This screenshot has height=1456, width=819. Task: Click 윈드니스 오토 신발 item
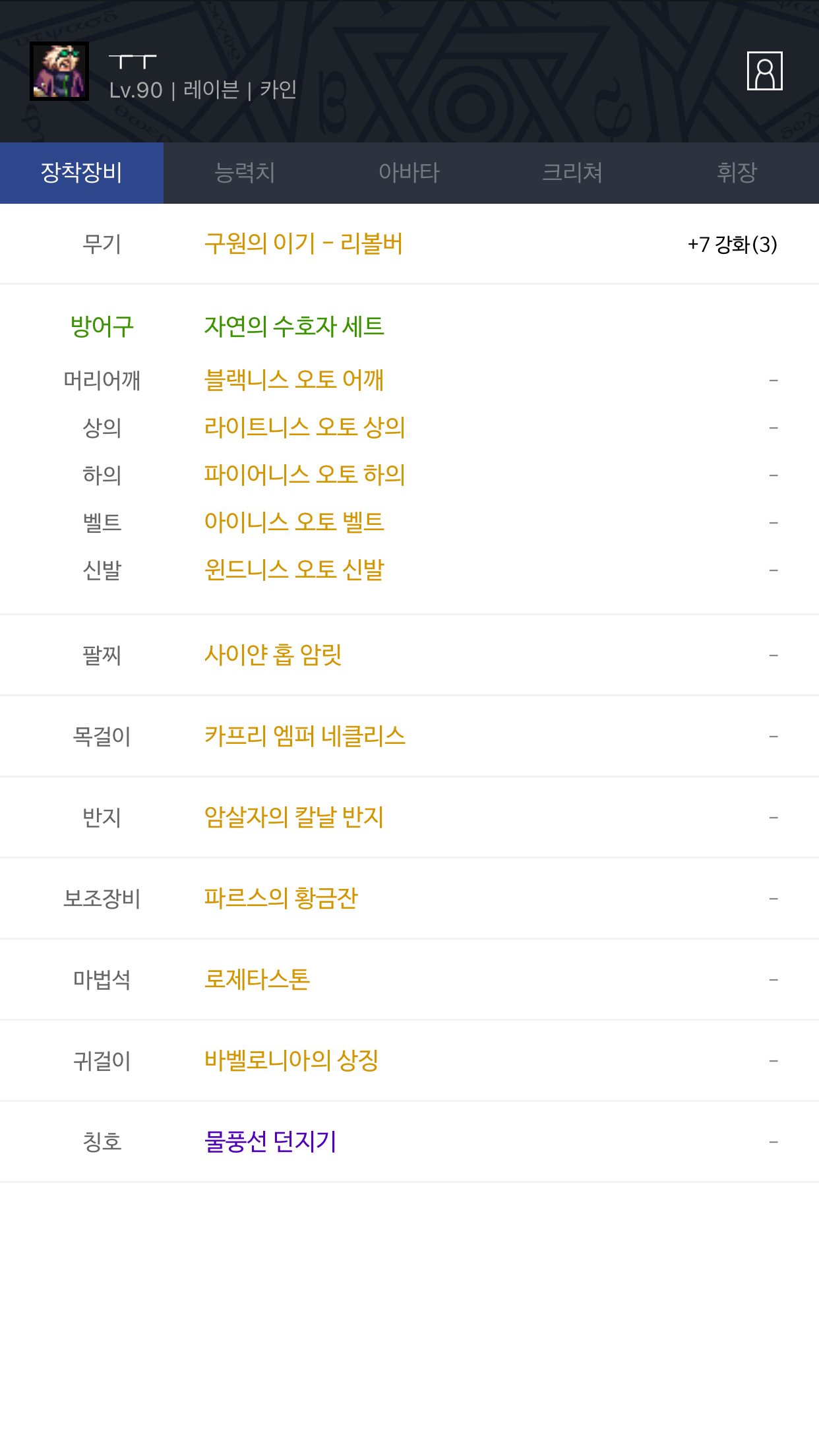(x=294, y=570)
